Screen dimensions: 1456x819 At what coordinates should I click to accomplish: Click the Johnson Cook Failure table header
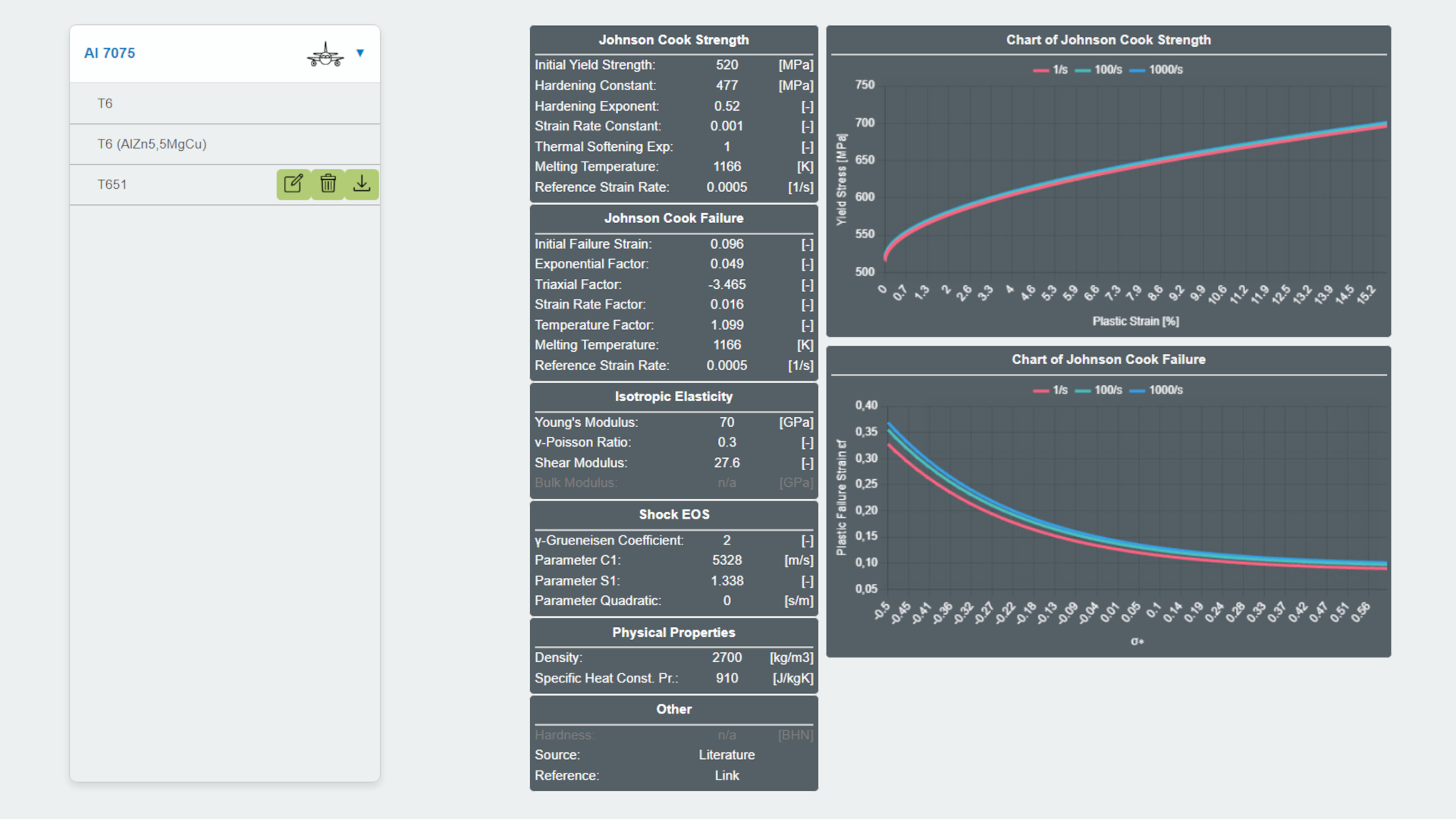(x=673, y=218)
